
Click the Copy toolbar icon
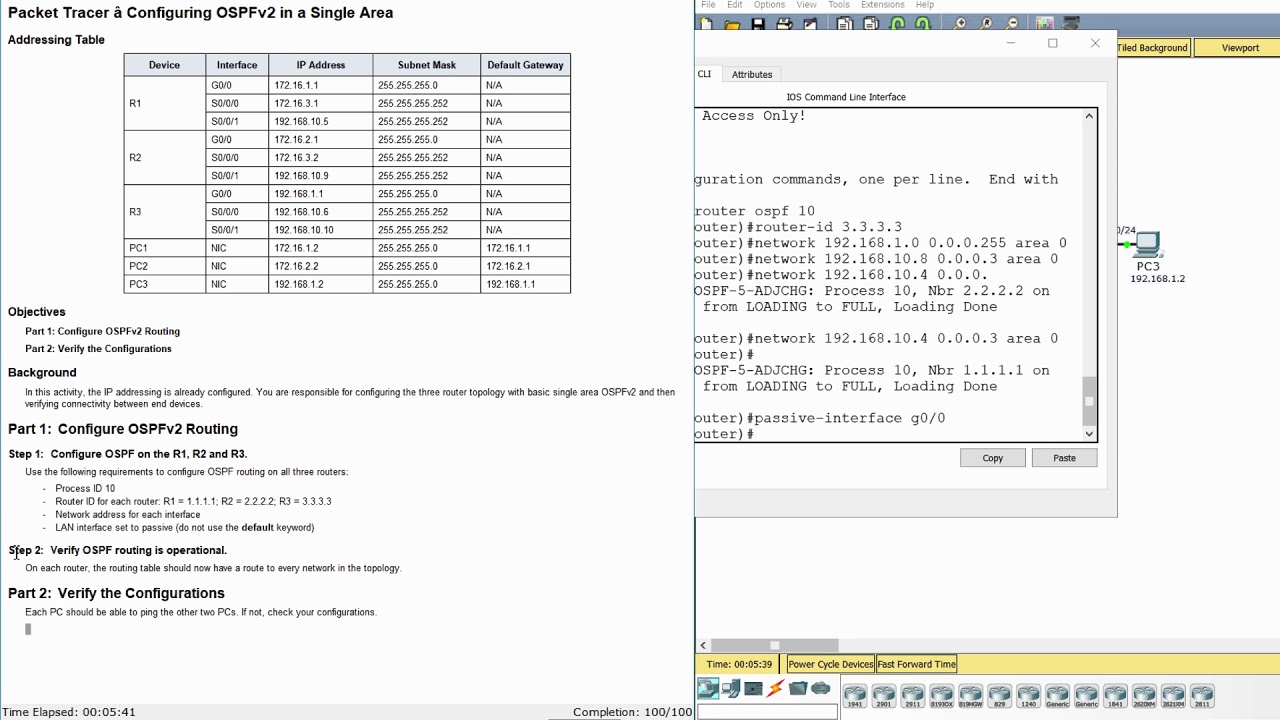(845, 24)
